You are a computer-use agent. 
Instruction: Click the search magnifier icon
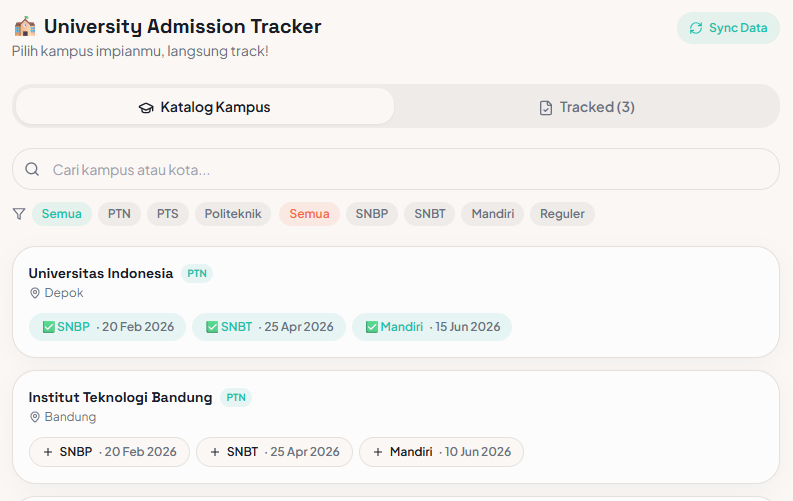(x=32, y=169)
